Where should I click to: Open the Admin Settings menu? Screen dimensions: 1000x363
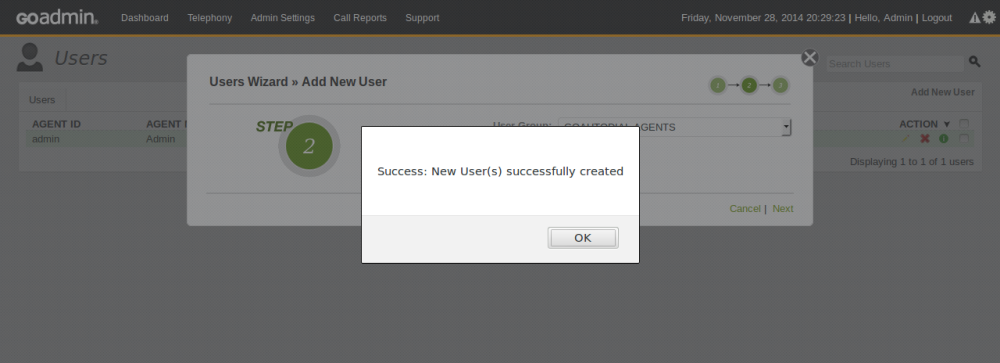283,18
